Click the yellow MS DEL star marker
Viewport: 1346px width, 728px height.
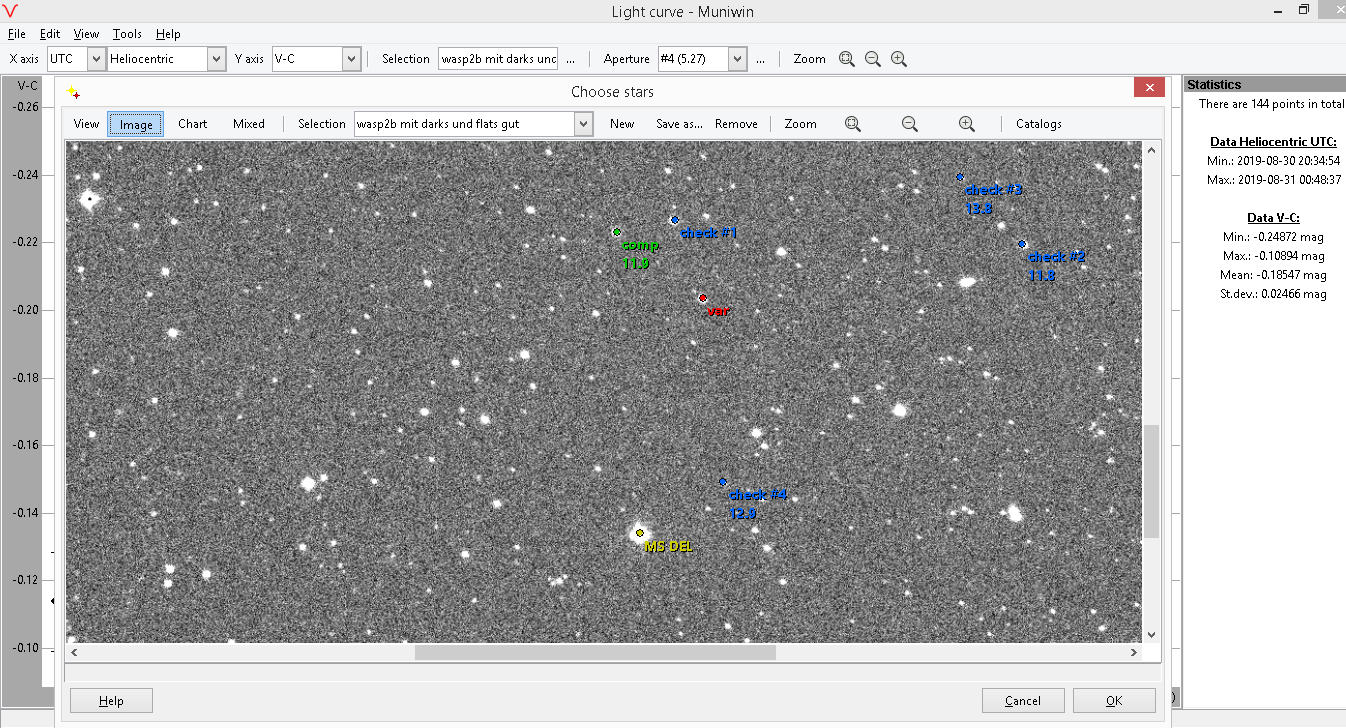[x=640, y=533]
